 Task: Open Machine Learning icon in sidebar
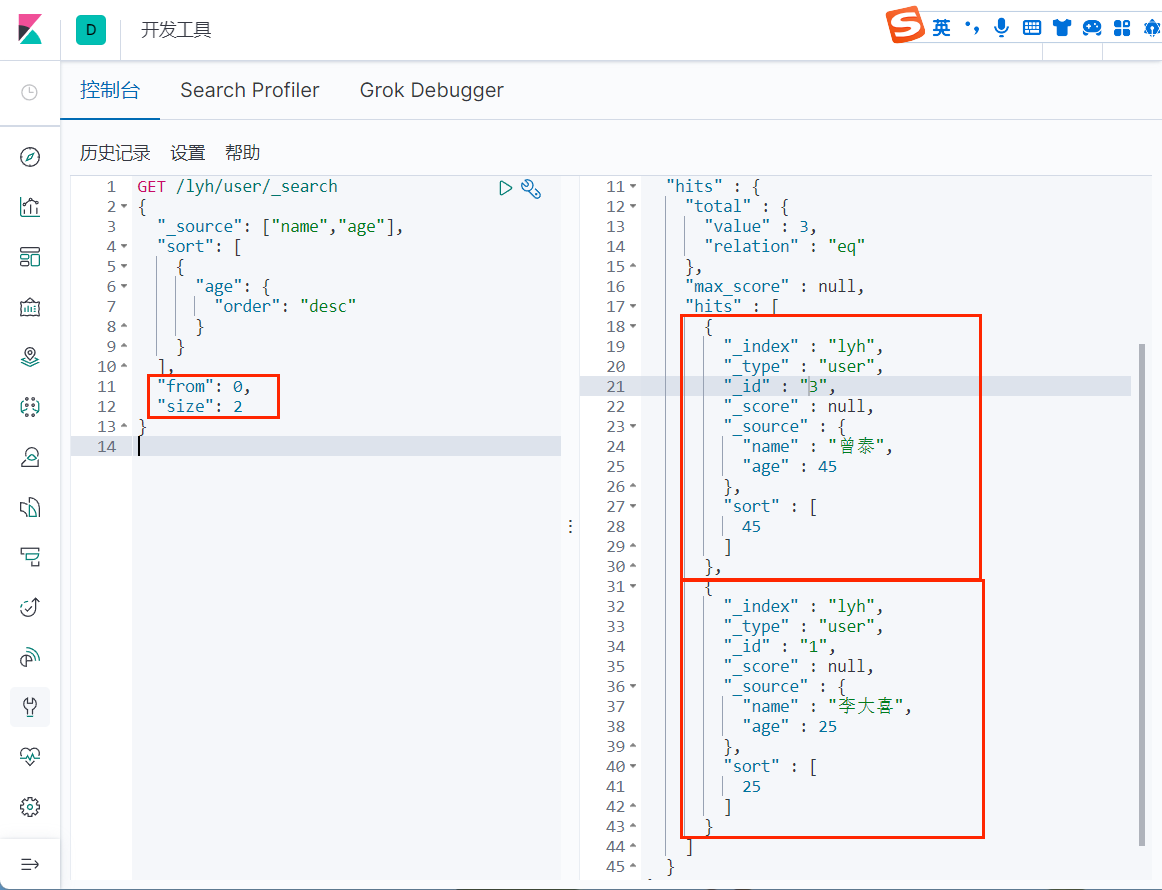click(30, 407)
